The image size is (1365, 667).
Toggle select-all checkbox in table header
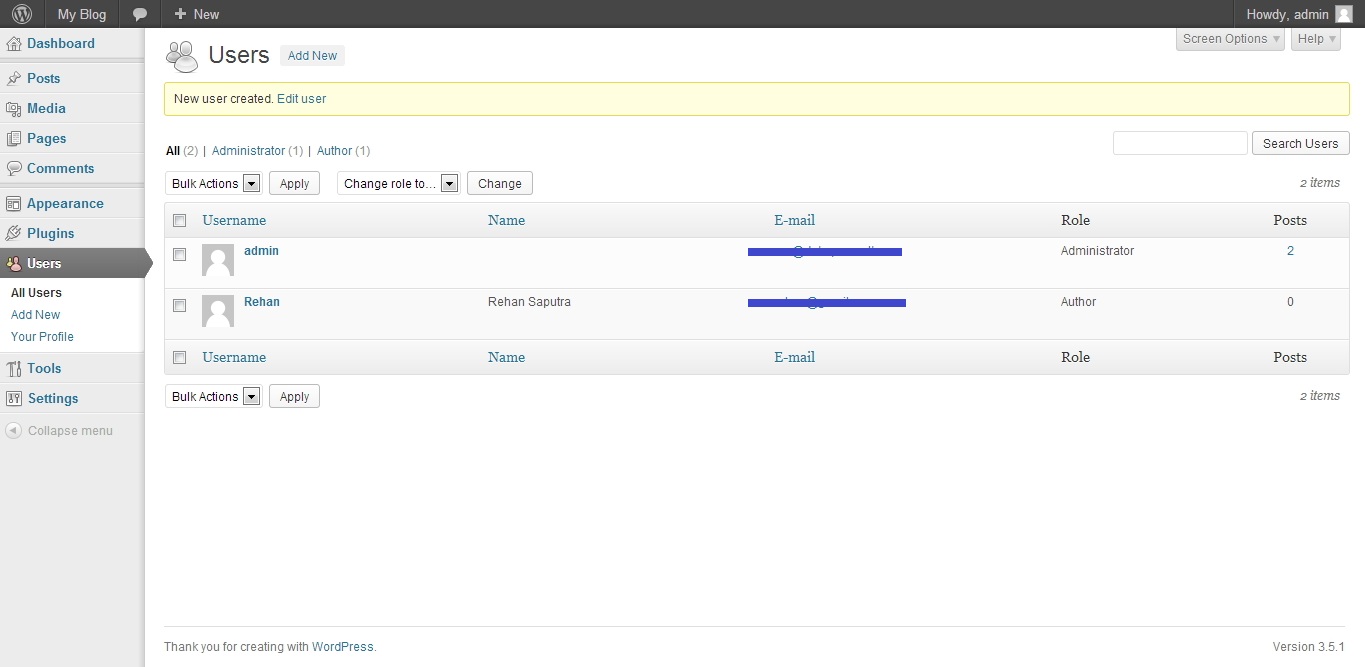click(180, 220)
